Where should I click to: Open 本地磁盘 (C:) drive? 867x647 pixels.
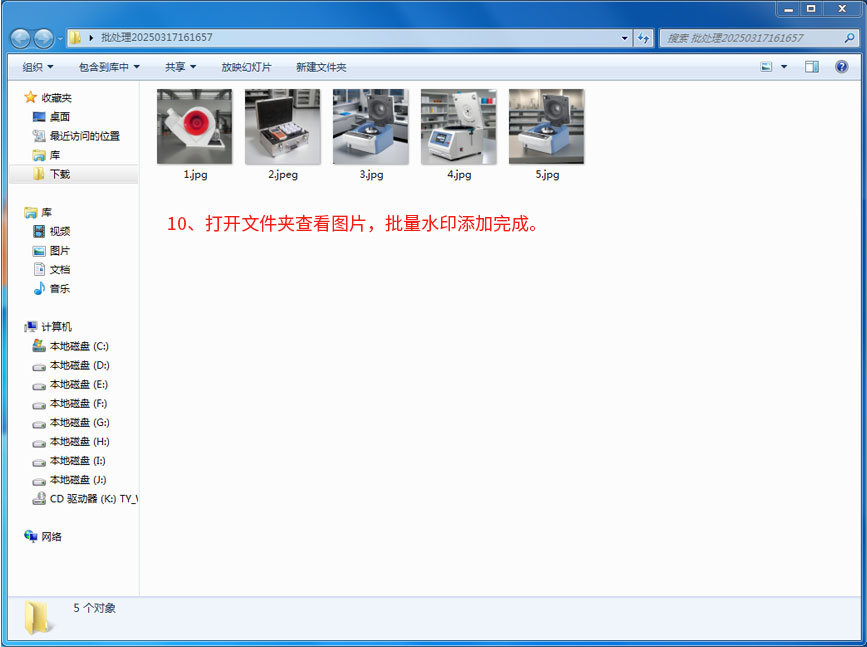79,346
